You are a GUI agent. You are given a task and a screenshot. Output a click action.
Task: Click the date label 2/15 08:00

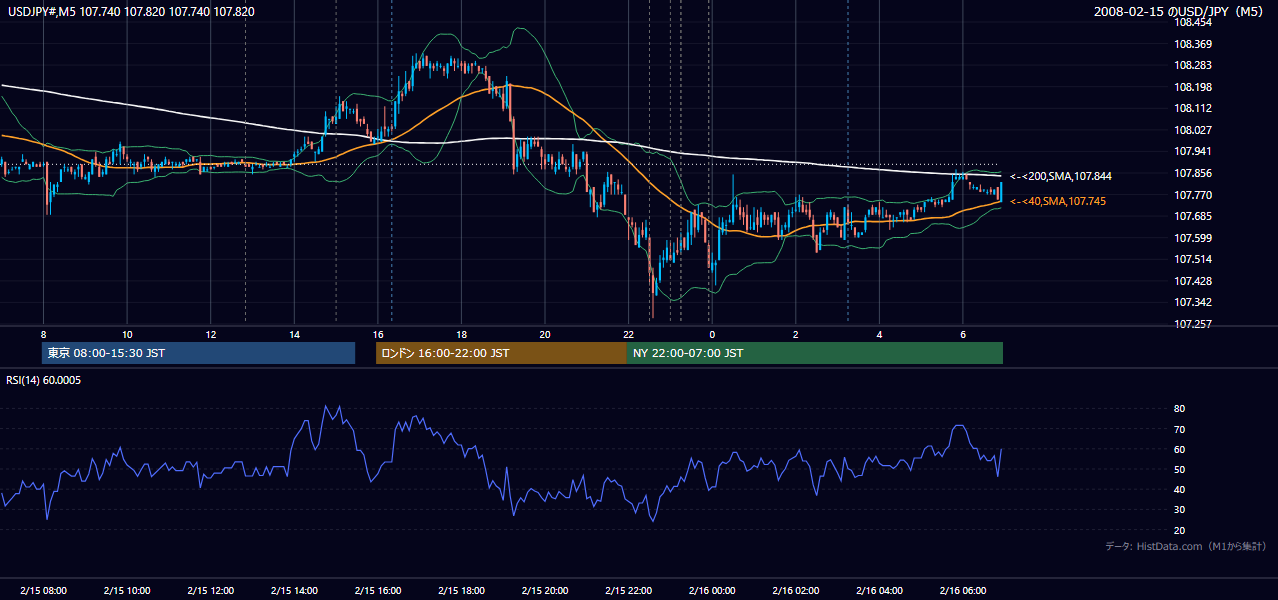click(x=43, y=591)
